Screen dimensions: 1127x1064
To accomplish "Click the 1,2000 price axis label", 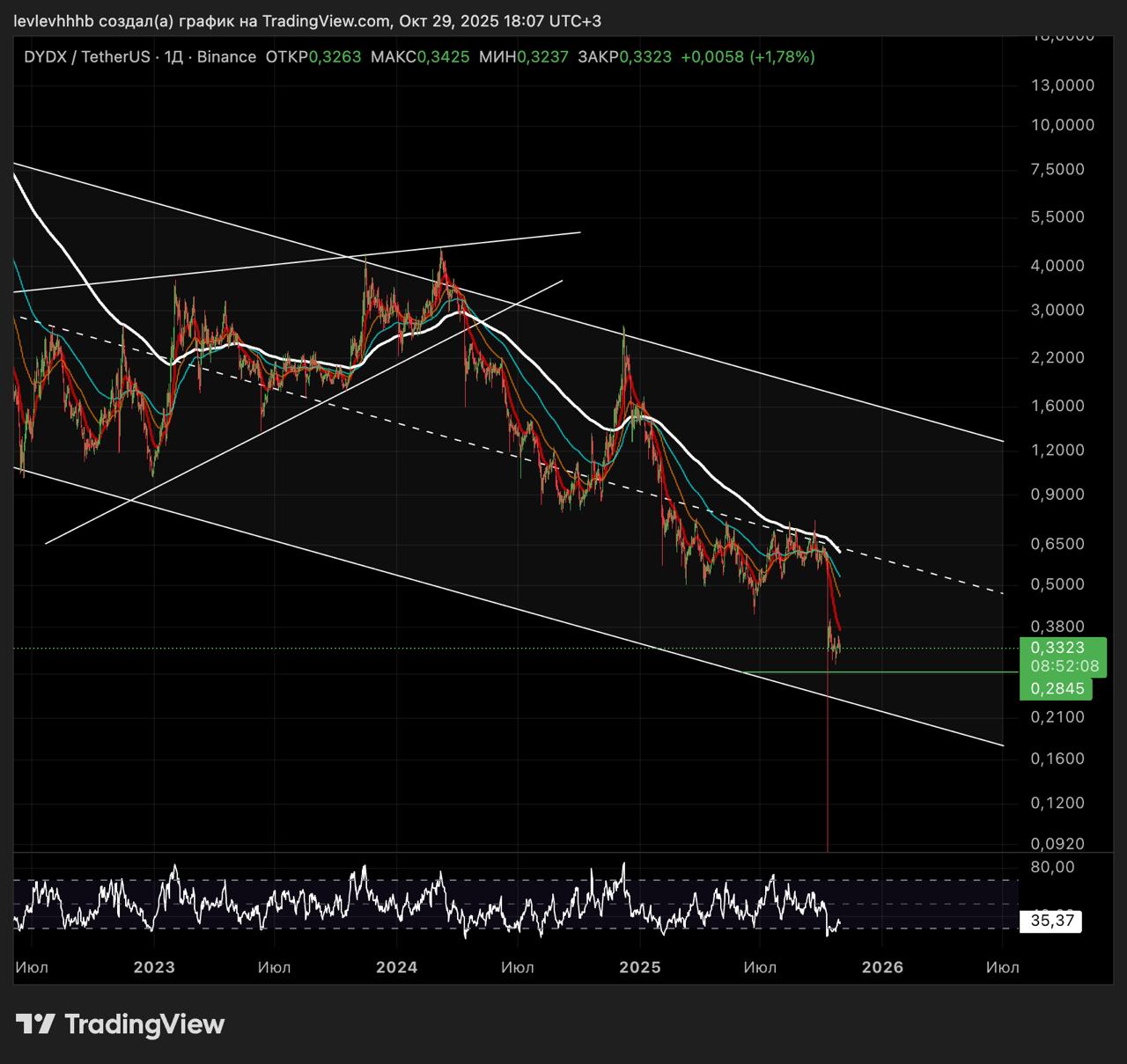I will (x=1057, y=451).
